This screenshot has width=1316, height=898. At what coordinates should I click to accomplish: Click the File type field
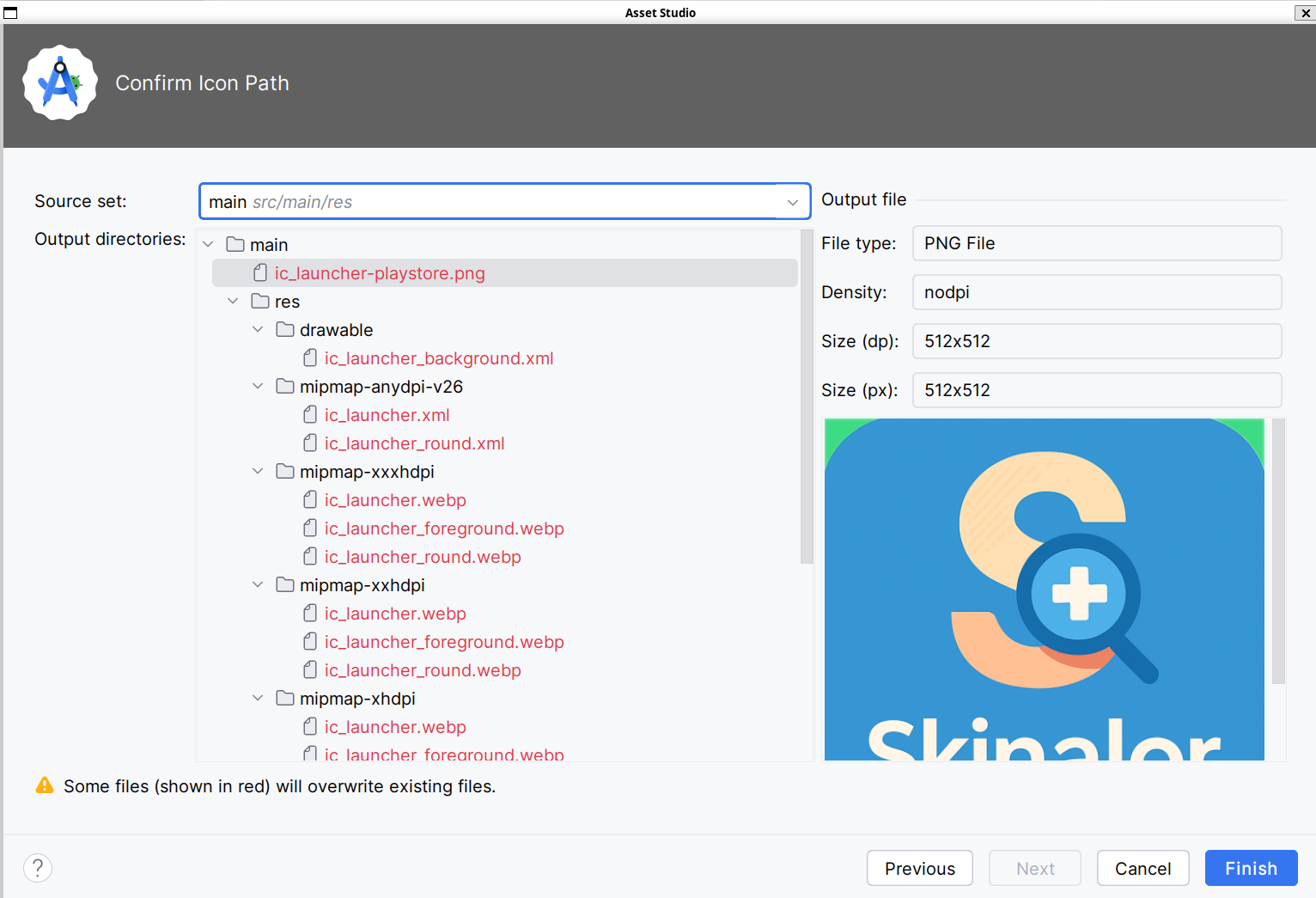pos(1097,243)
